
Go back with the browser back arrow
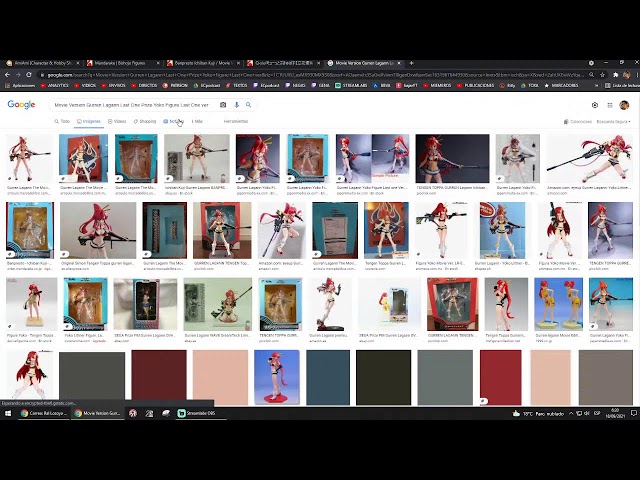coord(7,75)
